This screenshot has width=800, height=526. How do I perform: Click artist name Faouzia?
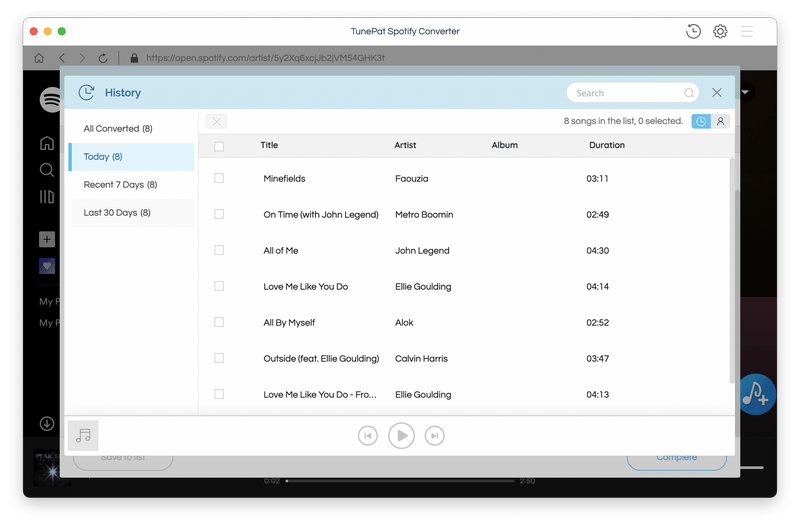[412, 179]
